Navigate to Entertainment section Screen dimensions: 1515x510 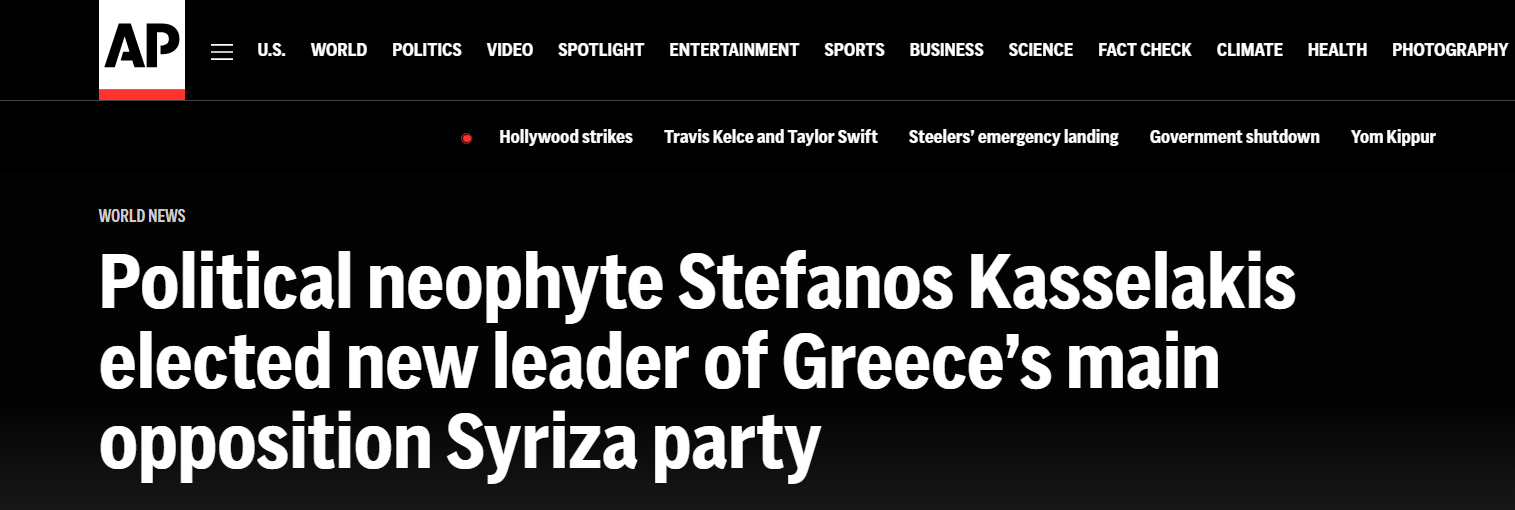[734, 50]
